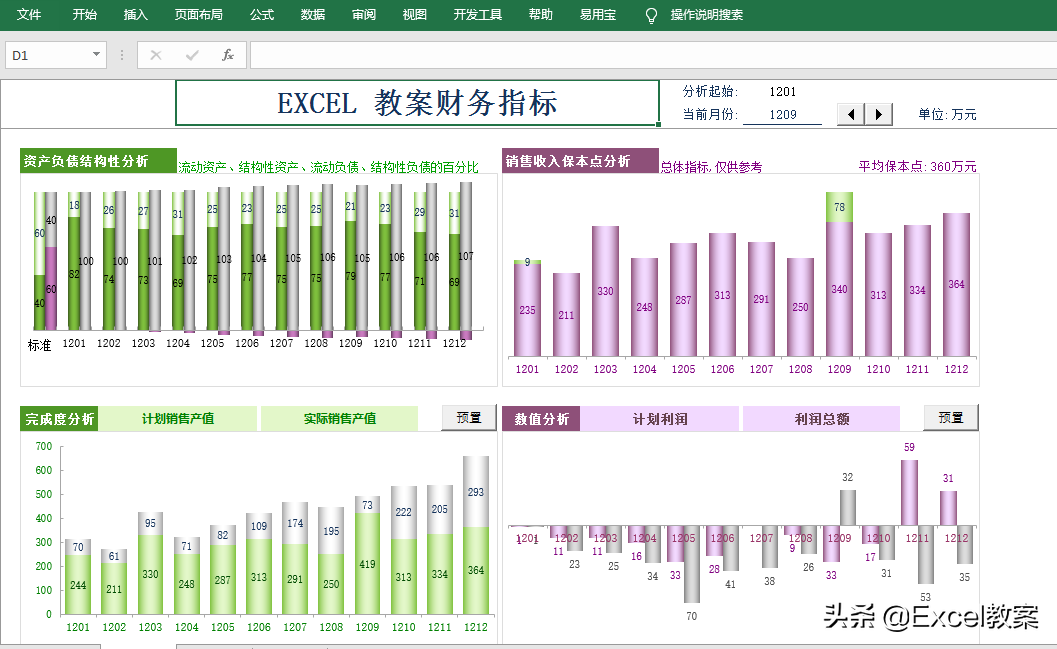Click the 1205 gray bar labeled 70

click(692, 564)
